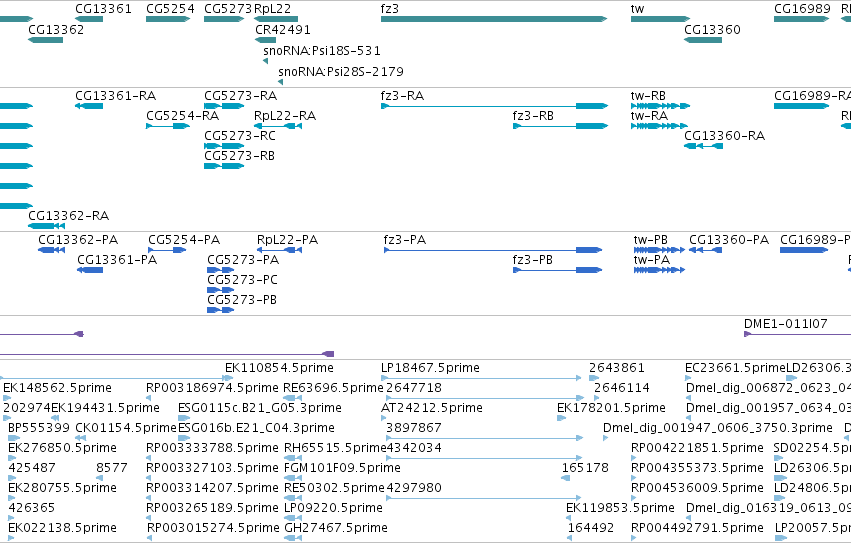Click the CG5273-RB transcript label
The width and height of the screenshot is (851, 543).
click(x=239, y=156)
